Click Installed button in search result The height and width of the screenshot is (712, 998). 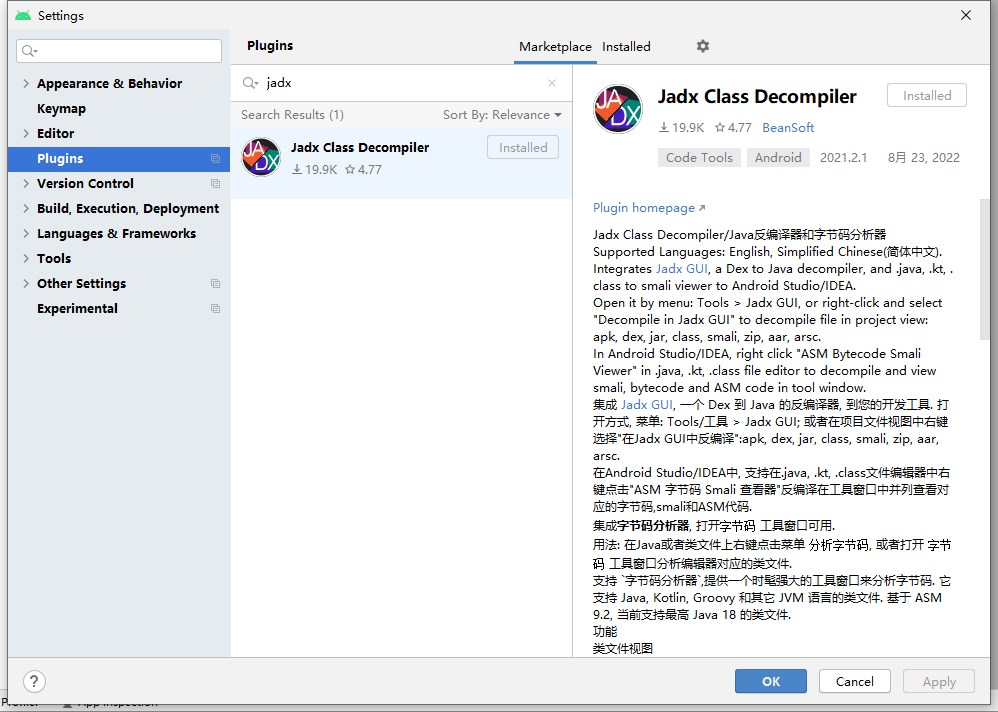(x=523, y=147)
